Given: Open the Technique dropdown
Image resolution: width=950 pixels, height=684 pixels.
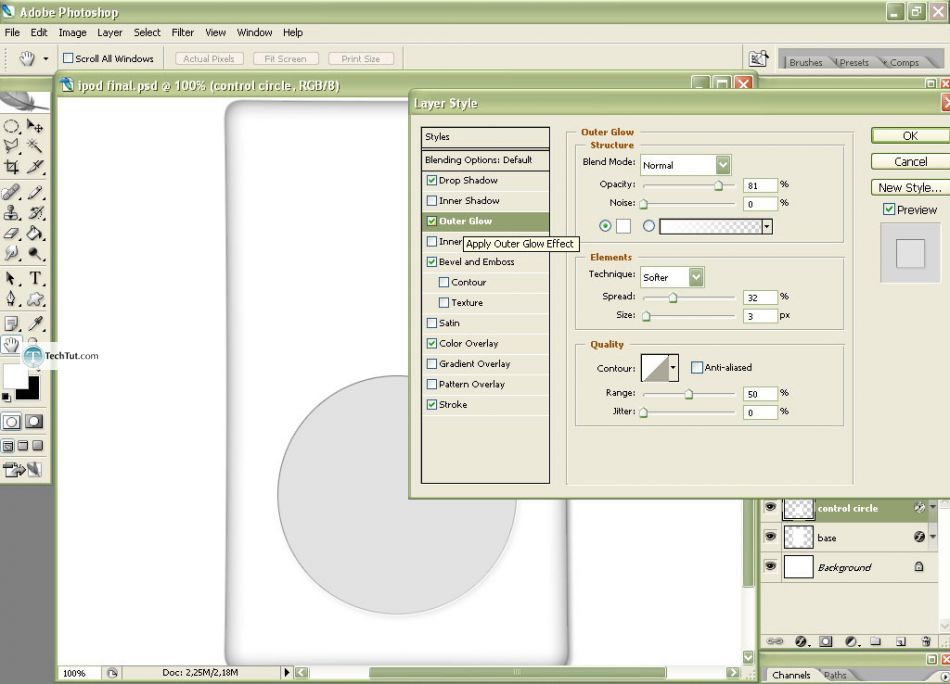Looking at the screenshot, I should point(696,277).
